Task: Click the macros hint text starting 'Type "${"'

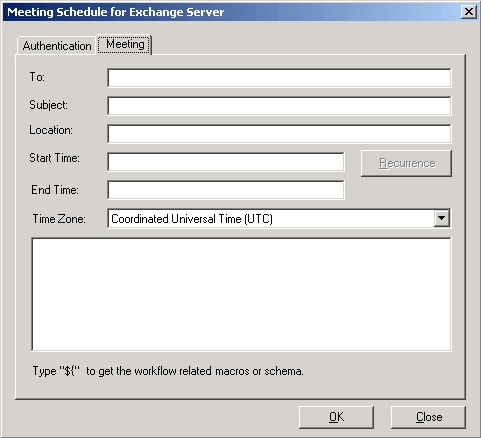Action: [x=168, y=371]
